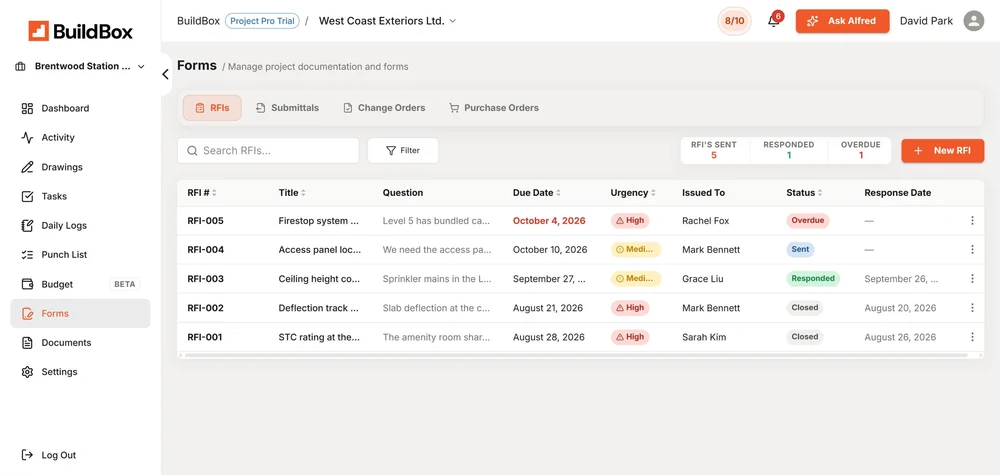Viewport: 1000px width, 475px height.
Task: Click Sarah Kim in Issued To
Action: tap(704, 337)
